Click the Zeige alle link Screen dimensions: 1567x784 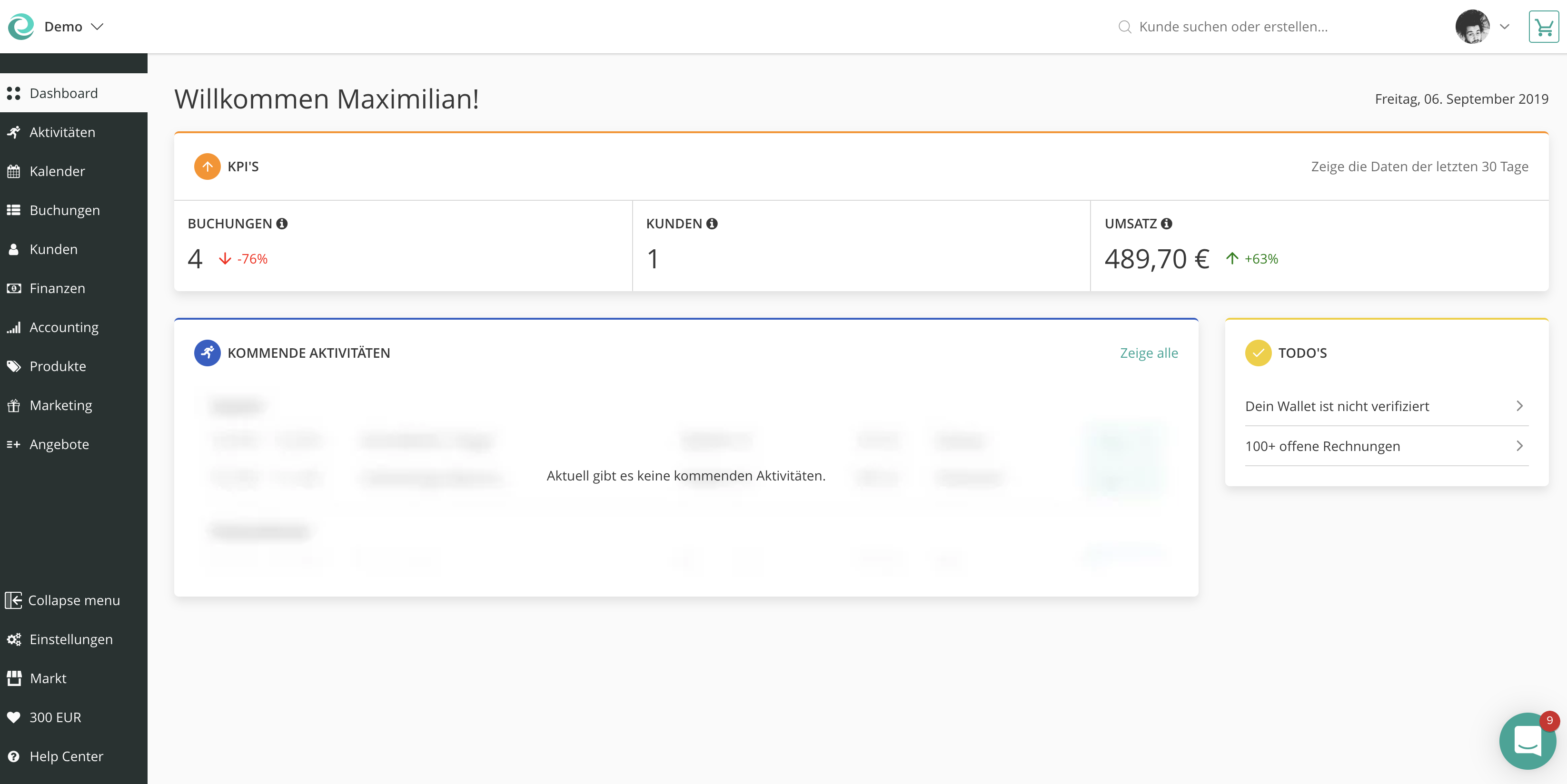pyautogui.click(x=1149, y=353)
